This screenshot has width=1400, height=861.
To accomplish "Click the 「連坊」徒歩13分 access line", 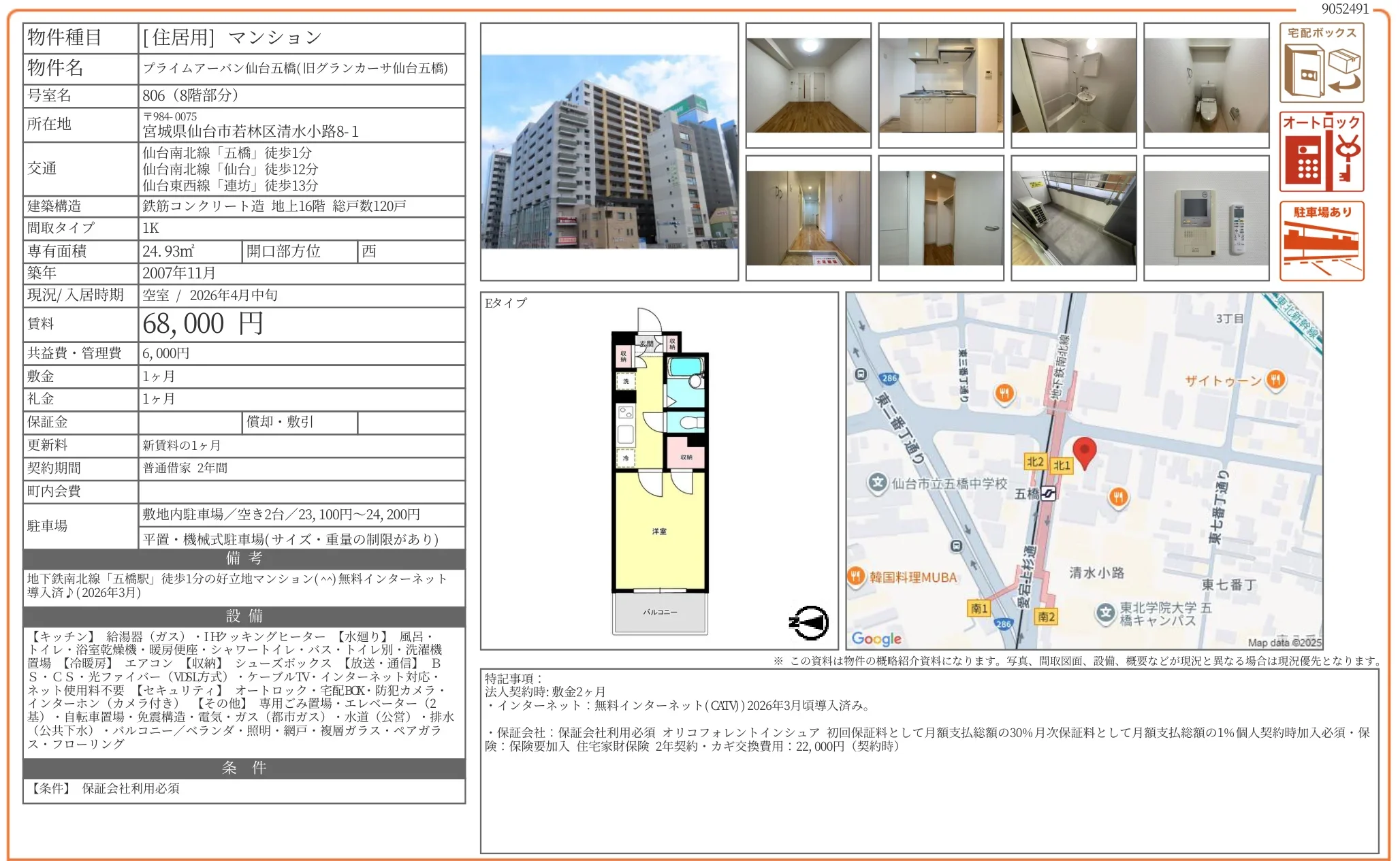I will pyautogui.click(x=230, y=186).
